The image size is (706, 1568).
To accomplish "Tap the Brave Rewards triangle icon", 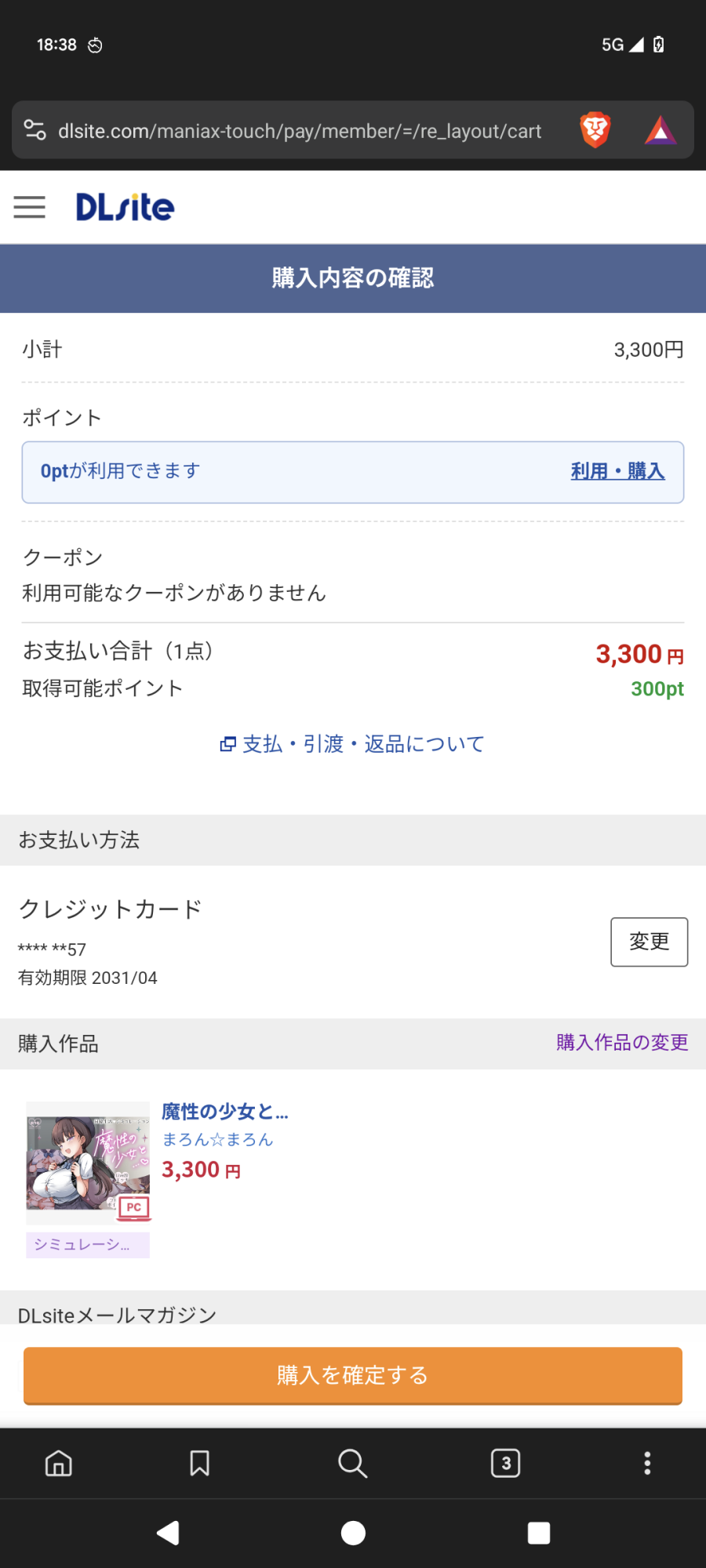I will point(661,130).
